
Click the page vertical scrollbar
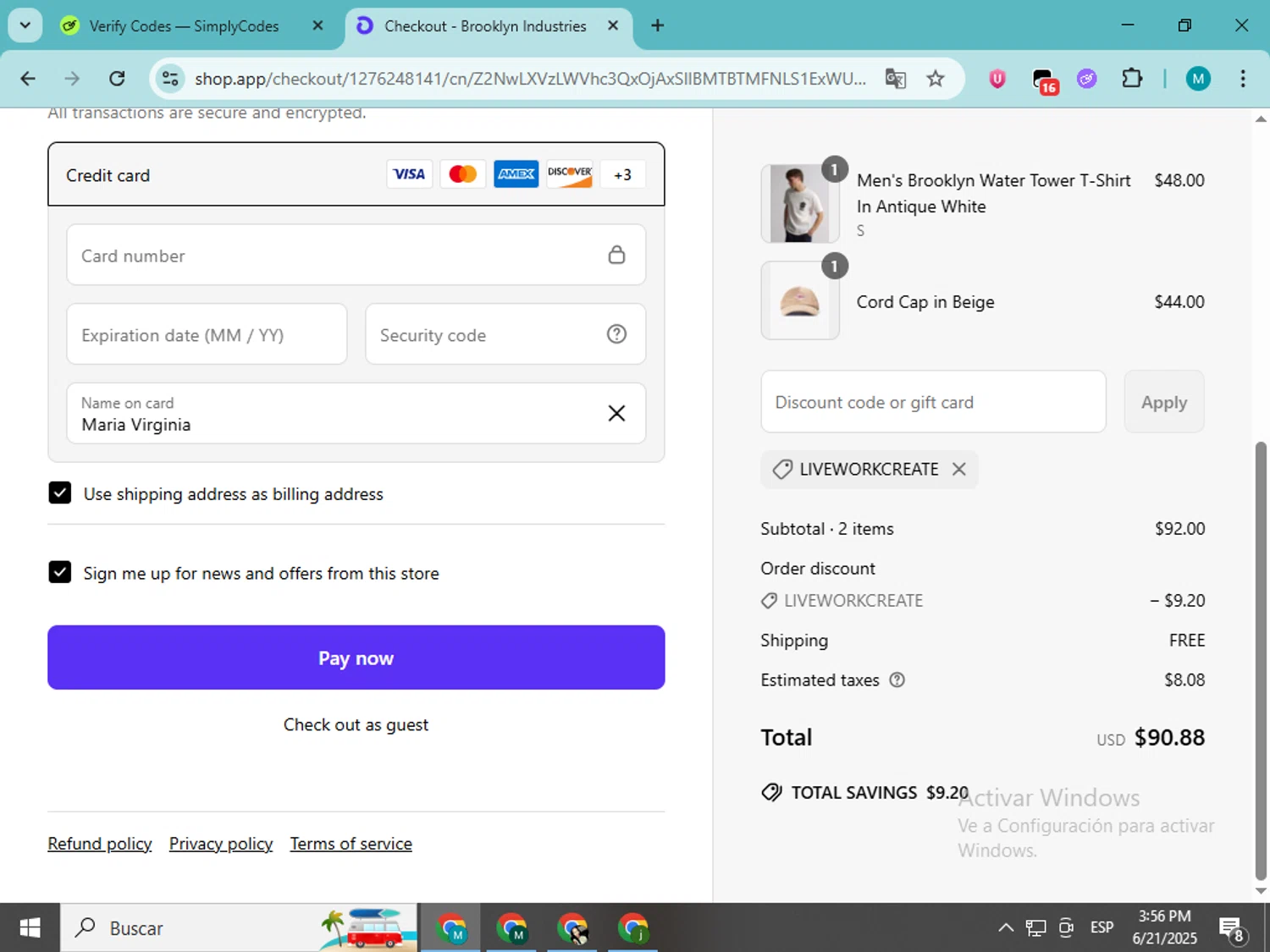tap(1261, 660)
